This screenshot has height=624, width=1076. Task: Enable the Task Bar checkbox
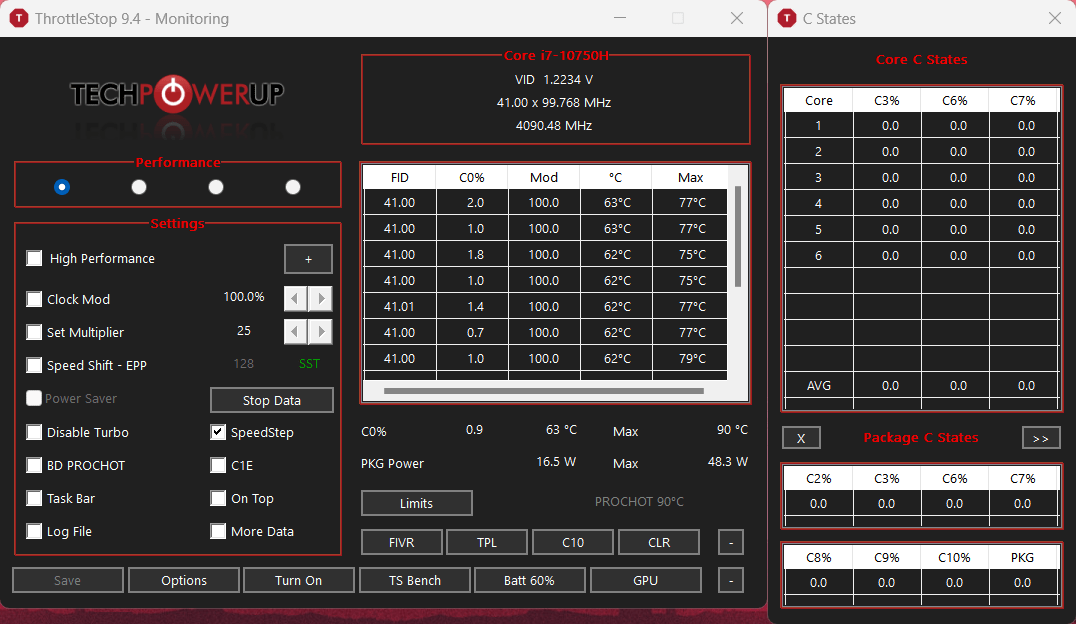point(34,498)
